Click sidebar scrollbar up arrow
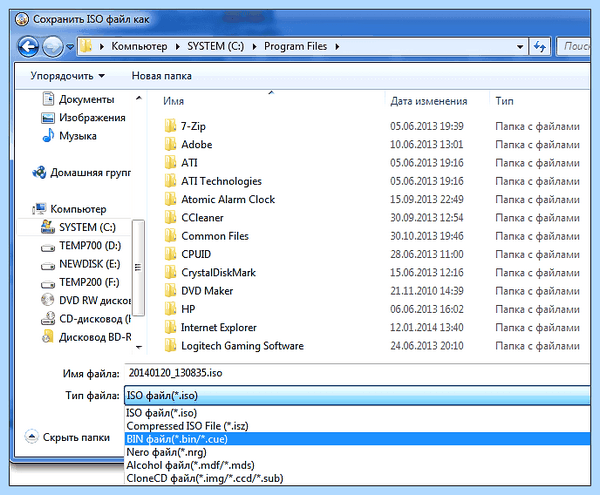 [x=139, y=98]
